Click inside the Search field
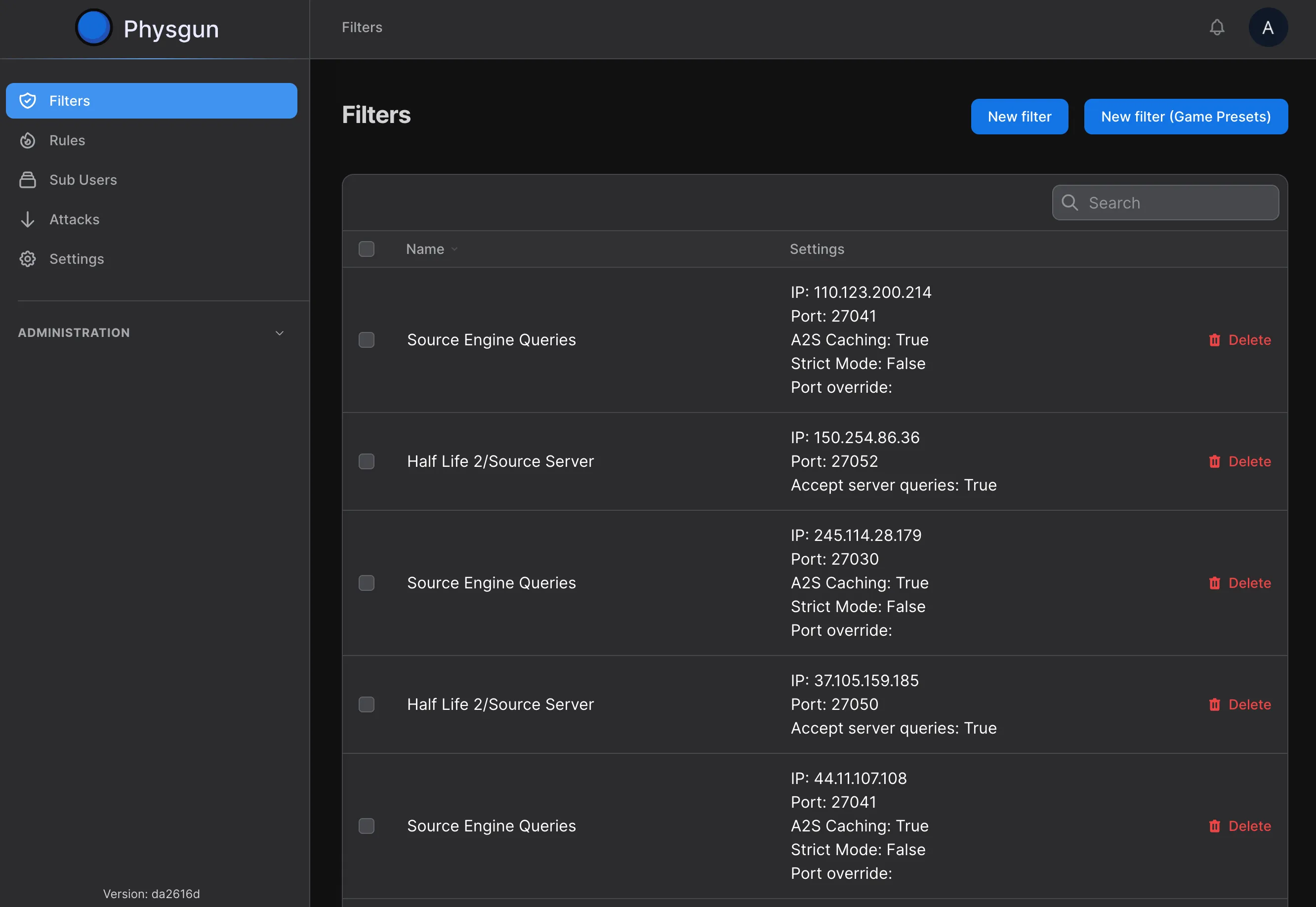 click(1165, 203)
